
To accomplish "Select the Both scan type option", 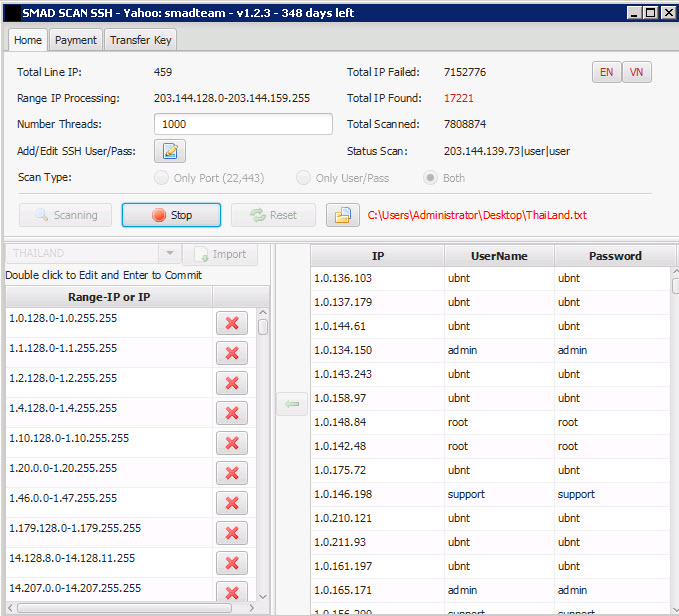I will pyautogui.click(x=430, y=178).
